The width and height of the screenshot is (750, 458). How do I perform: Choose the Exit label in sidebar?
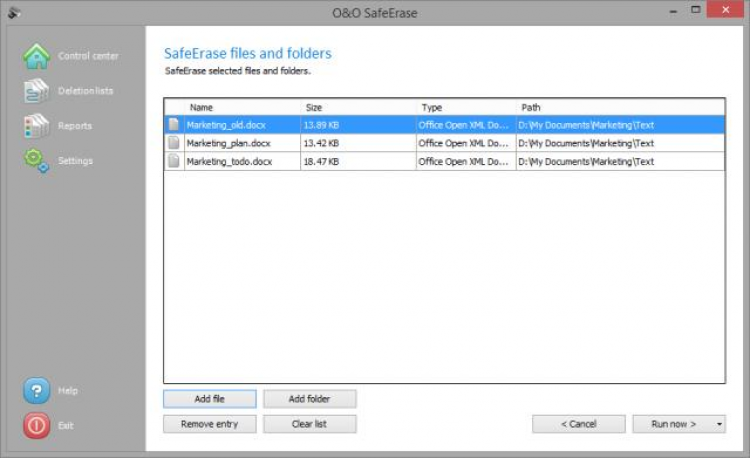tap(66, 425)
